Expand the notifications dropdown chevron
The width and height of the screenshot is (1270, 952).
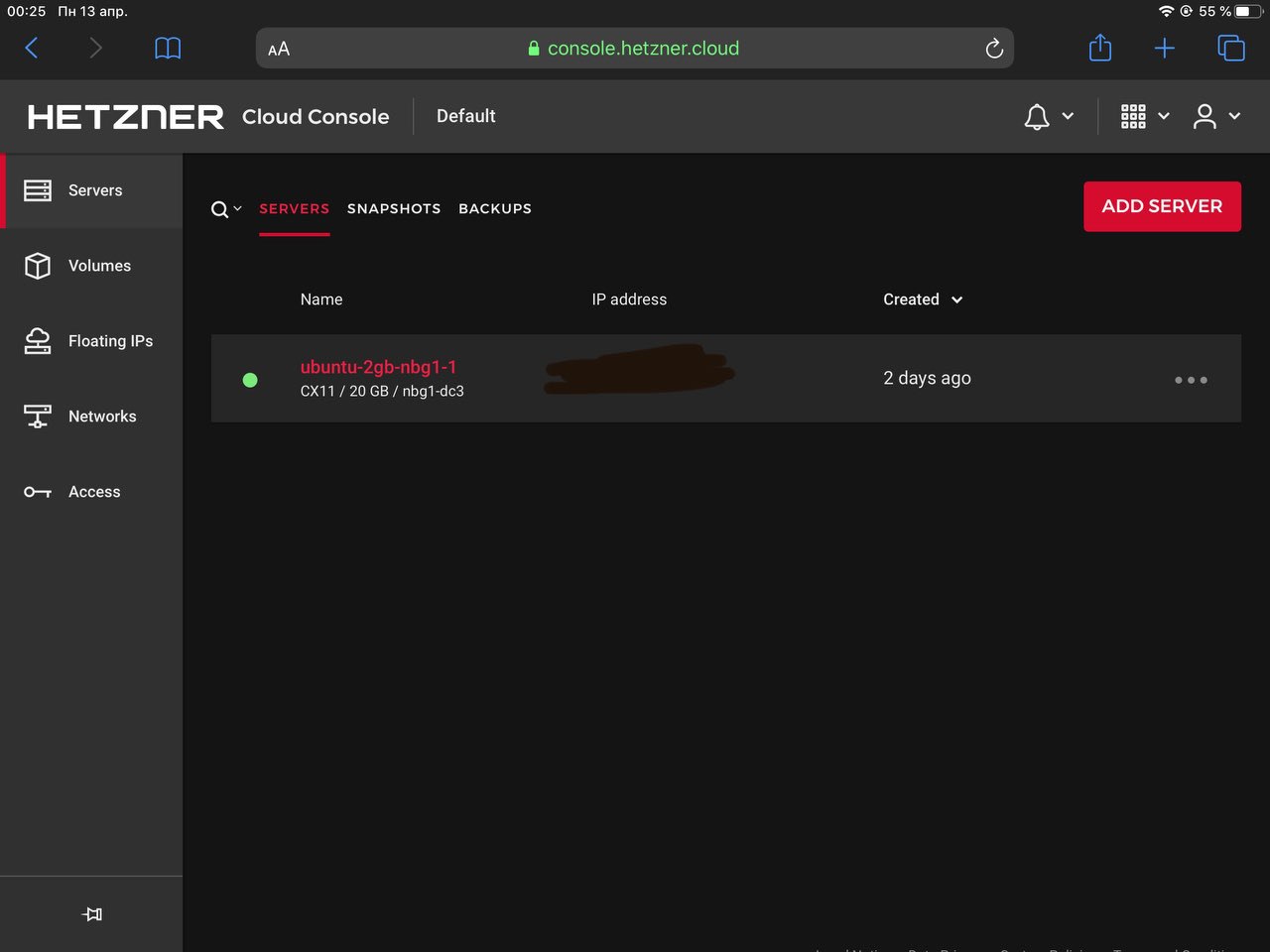point(1069,116)
